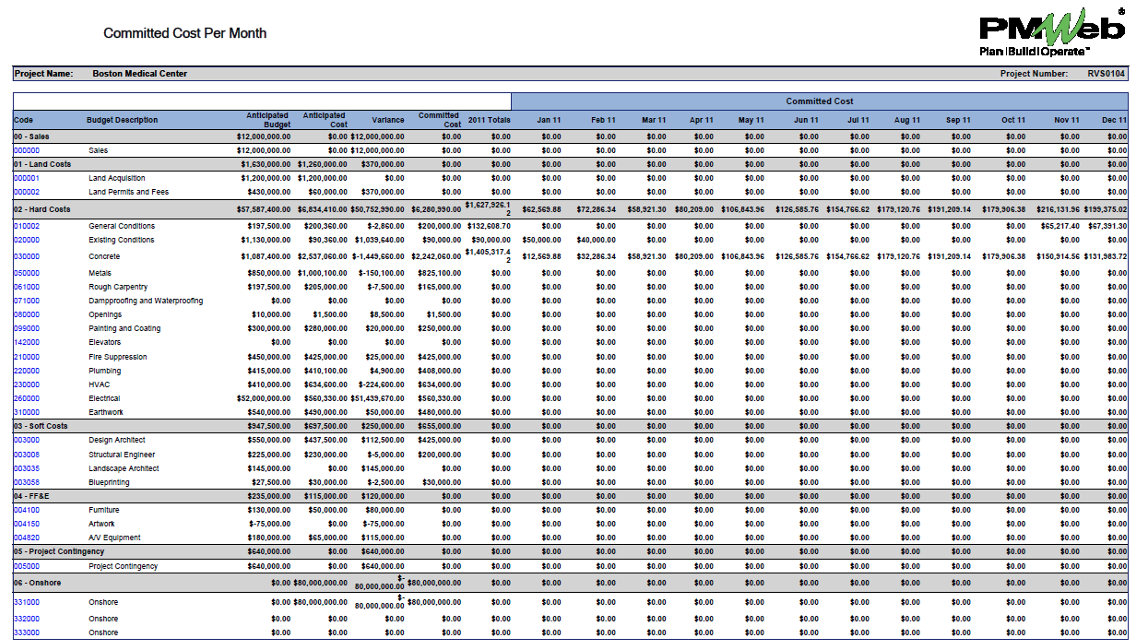The image size is (1133, 644).
Task: Open code link 000002 Land Permits and Fees
Action: point(27,192)
